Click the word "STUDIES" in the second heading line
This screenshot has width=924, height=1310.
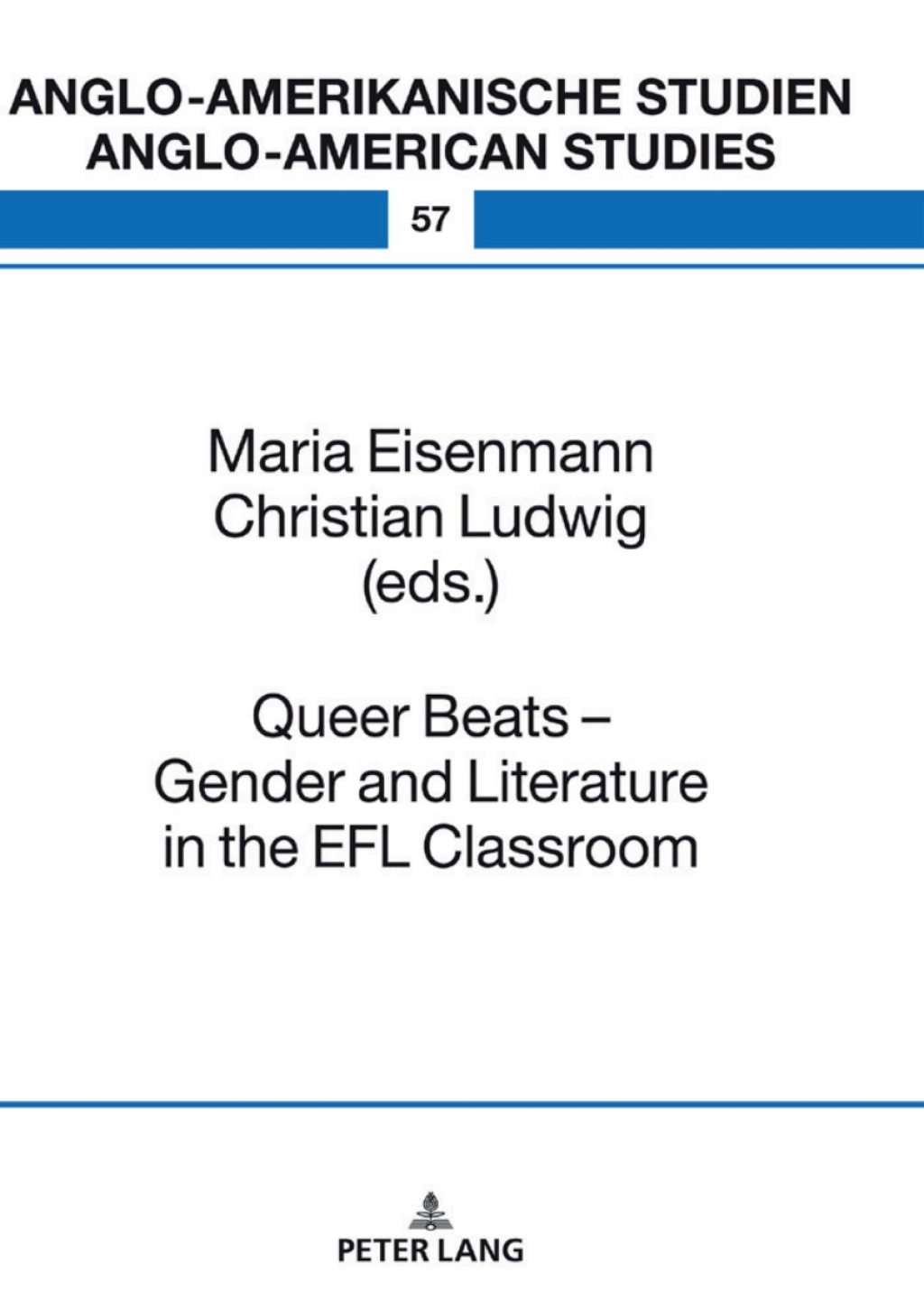(669, 151)
